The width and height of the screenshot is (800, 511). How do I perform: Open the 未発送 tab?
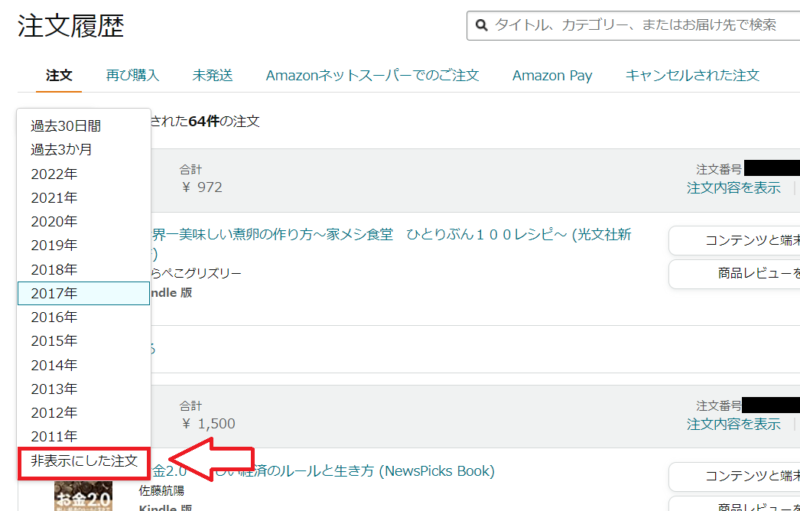212,75
